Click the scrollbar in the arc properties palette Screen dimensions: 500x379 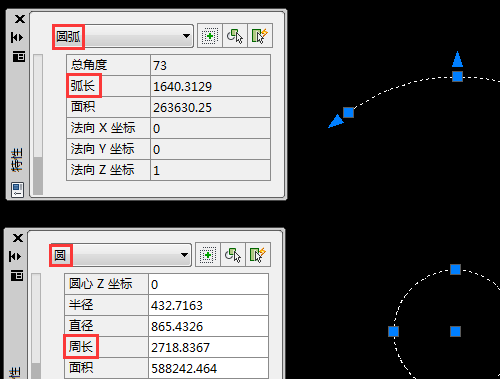click(38, 124)
